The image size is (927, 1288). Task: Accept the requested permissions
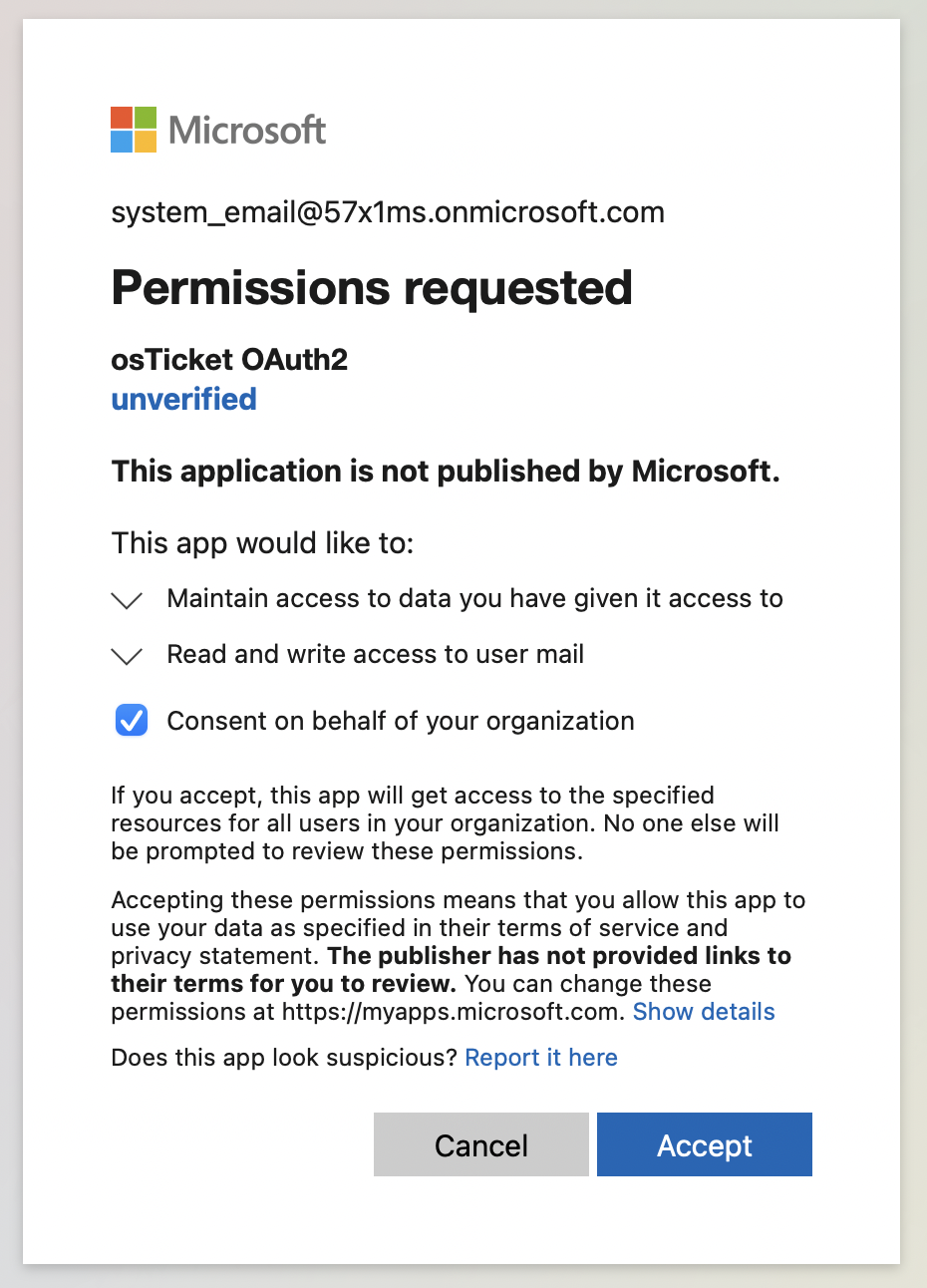(704, 1145)
